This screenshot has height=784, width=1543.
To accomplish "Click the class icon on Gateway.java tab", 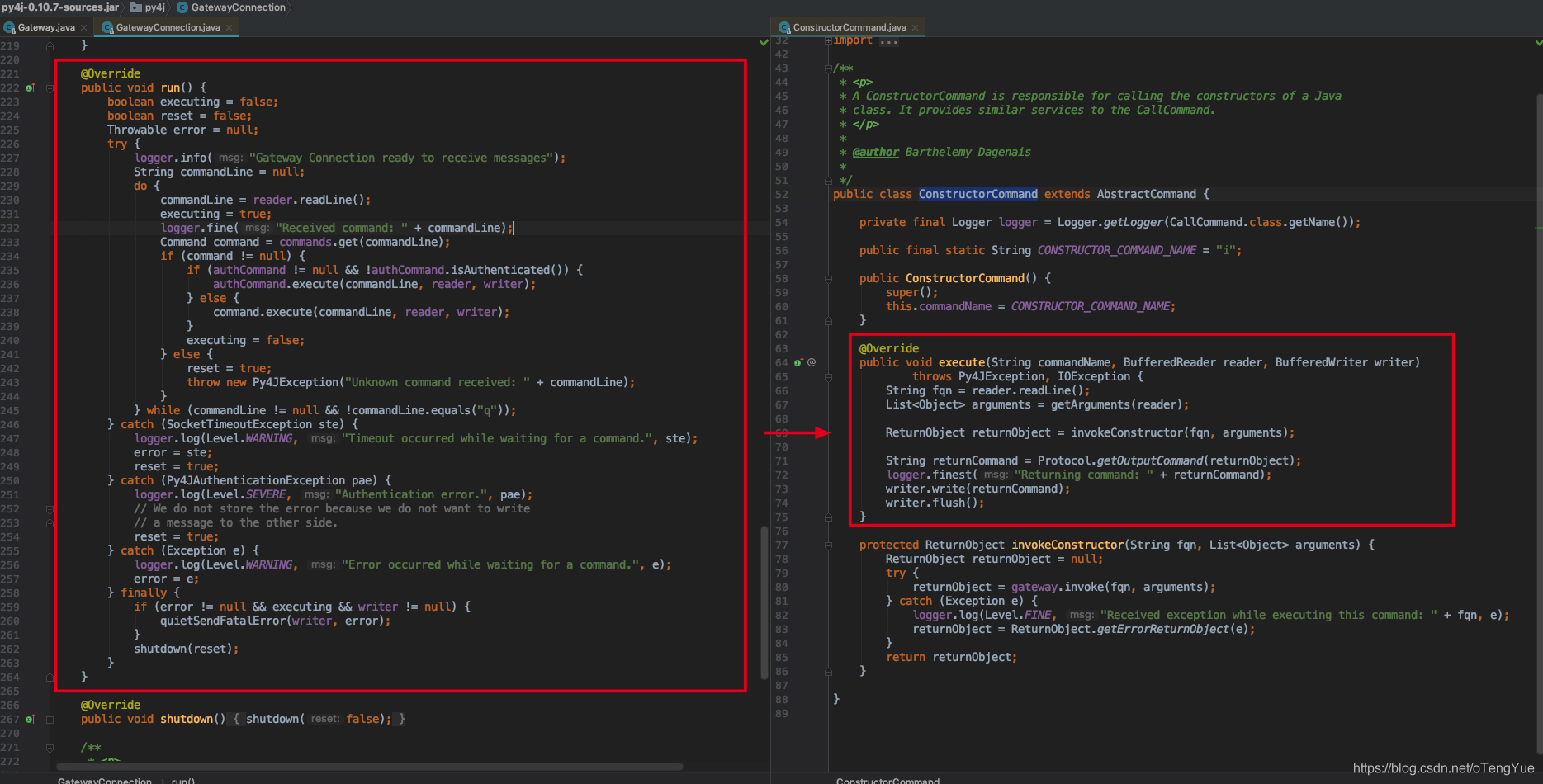I will [9, 27].
